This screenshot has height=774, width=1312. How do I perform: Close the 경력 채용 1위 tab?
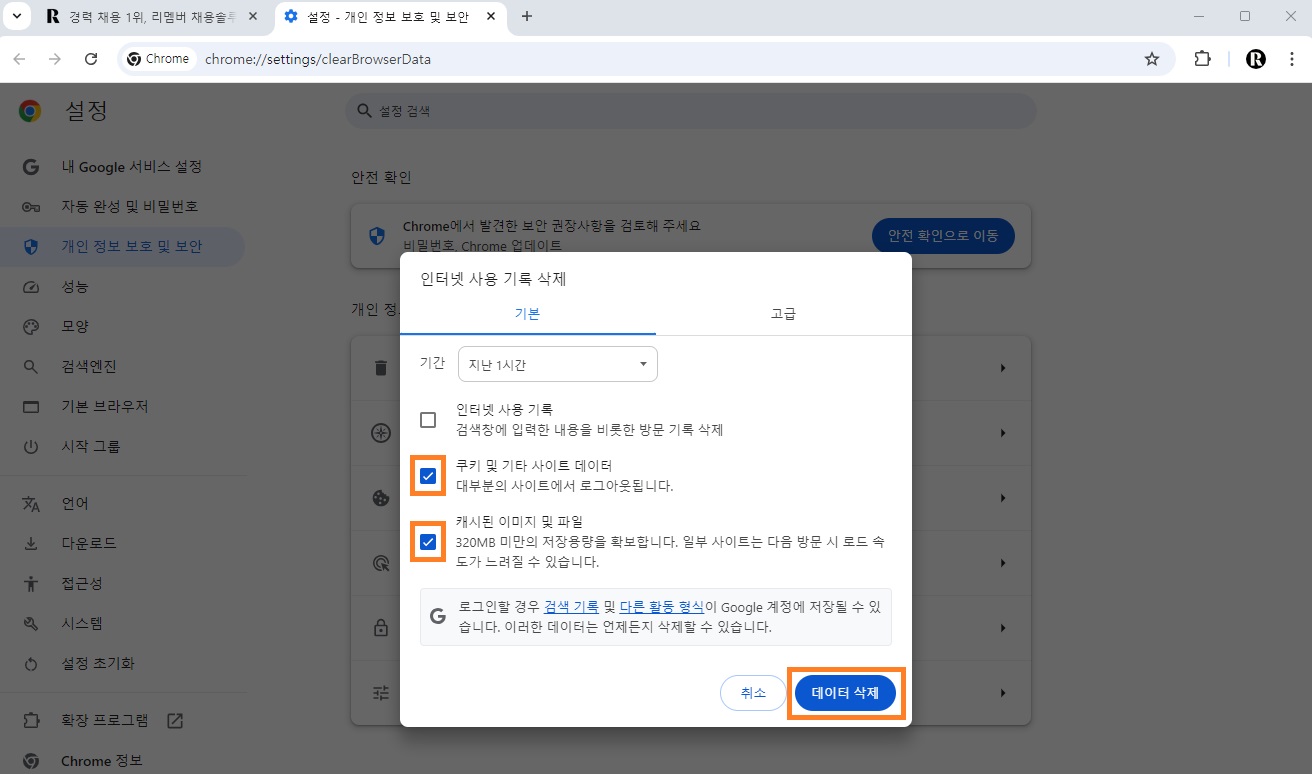coord(253,17)
